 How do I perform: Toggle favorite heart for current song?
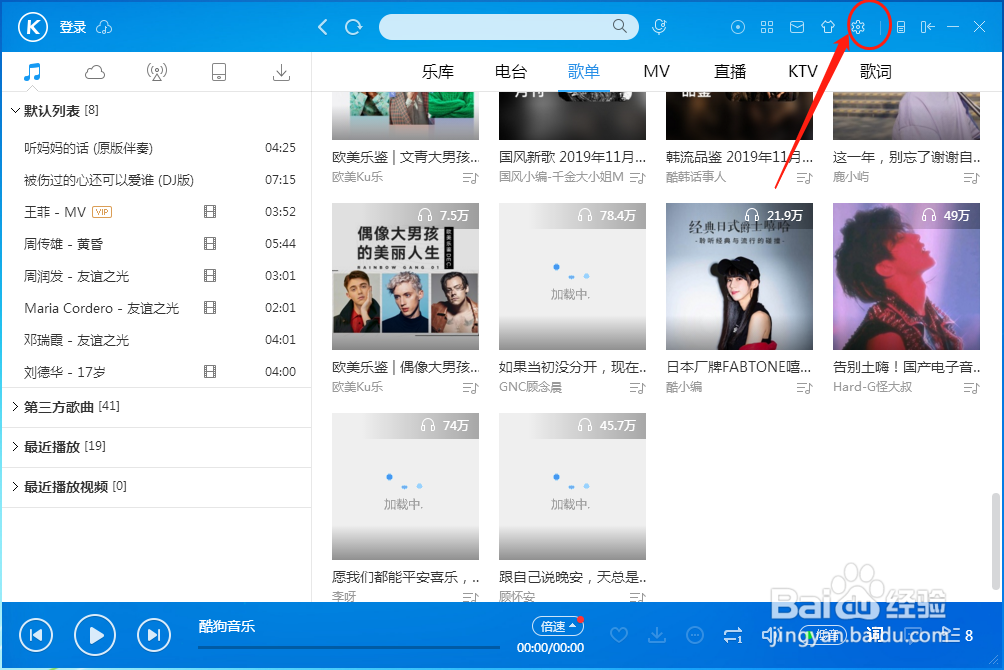click(x=618, y=634)
